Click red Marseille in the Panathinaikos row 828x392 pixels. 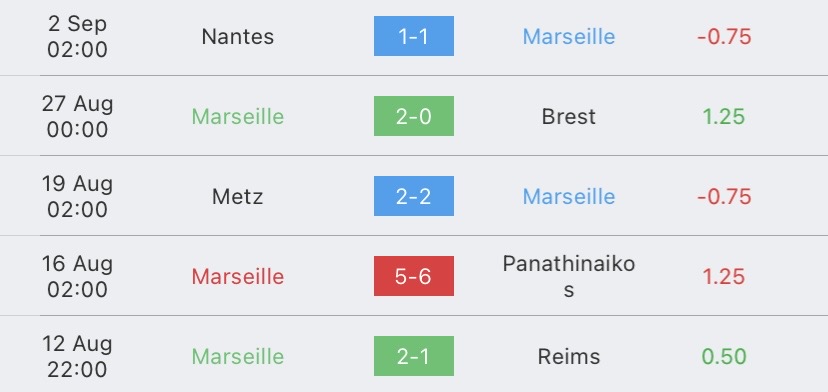pos(238,277)
